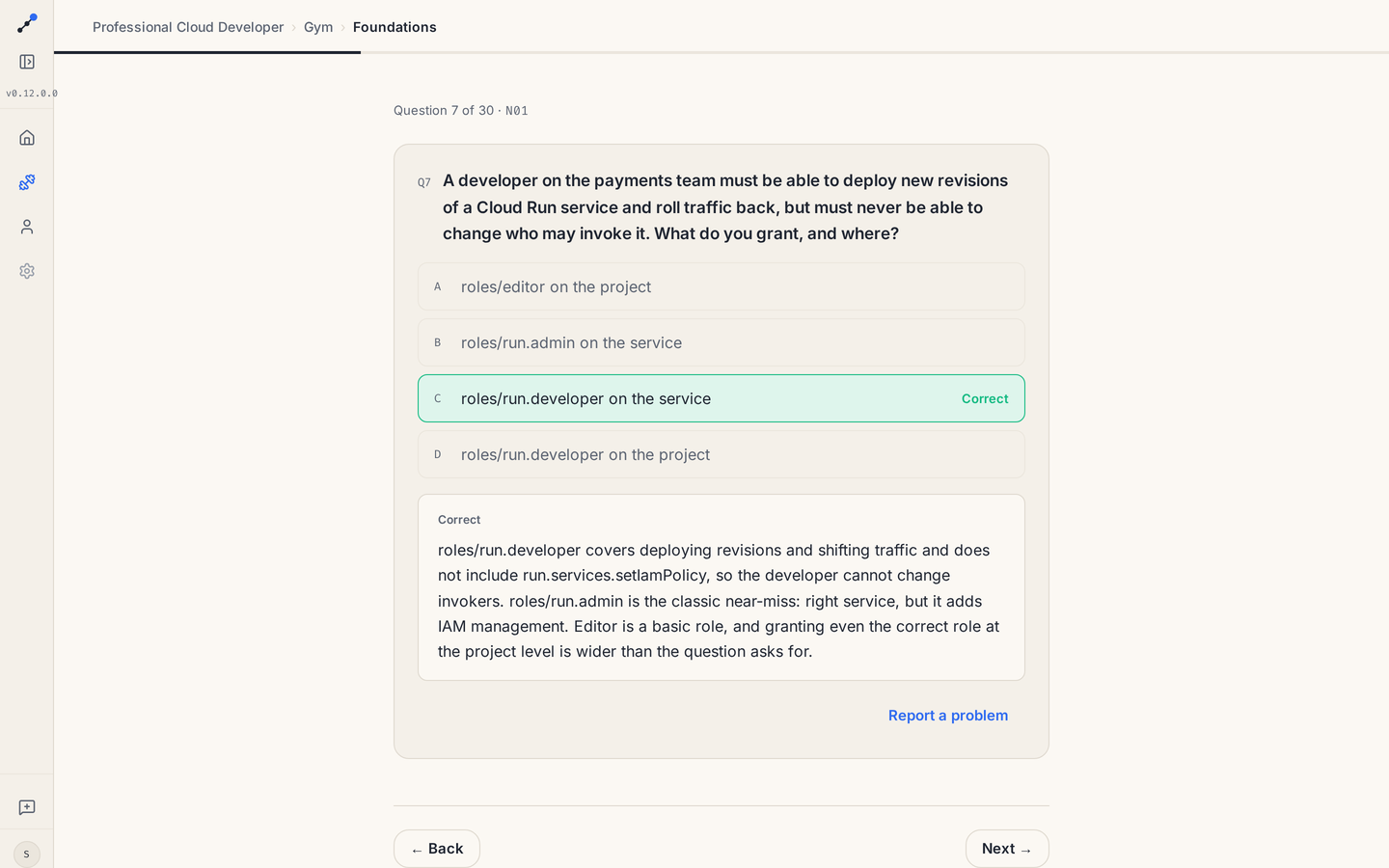Click the explanation text box

[722, 587]
